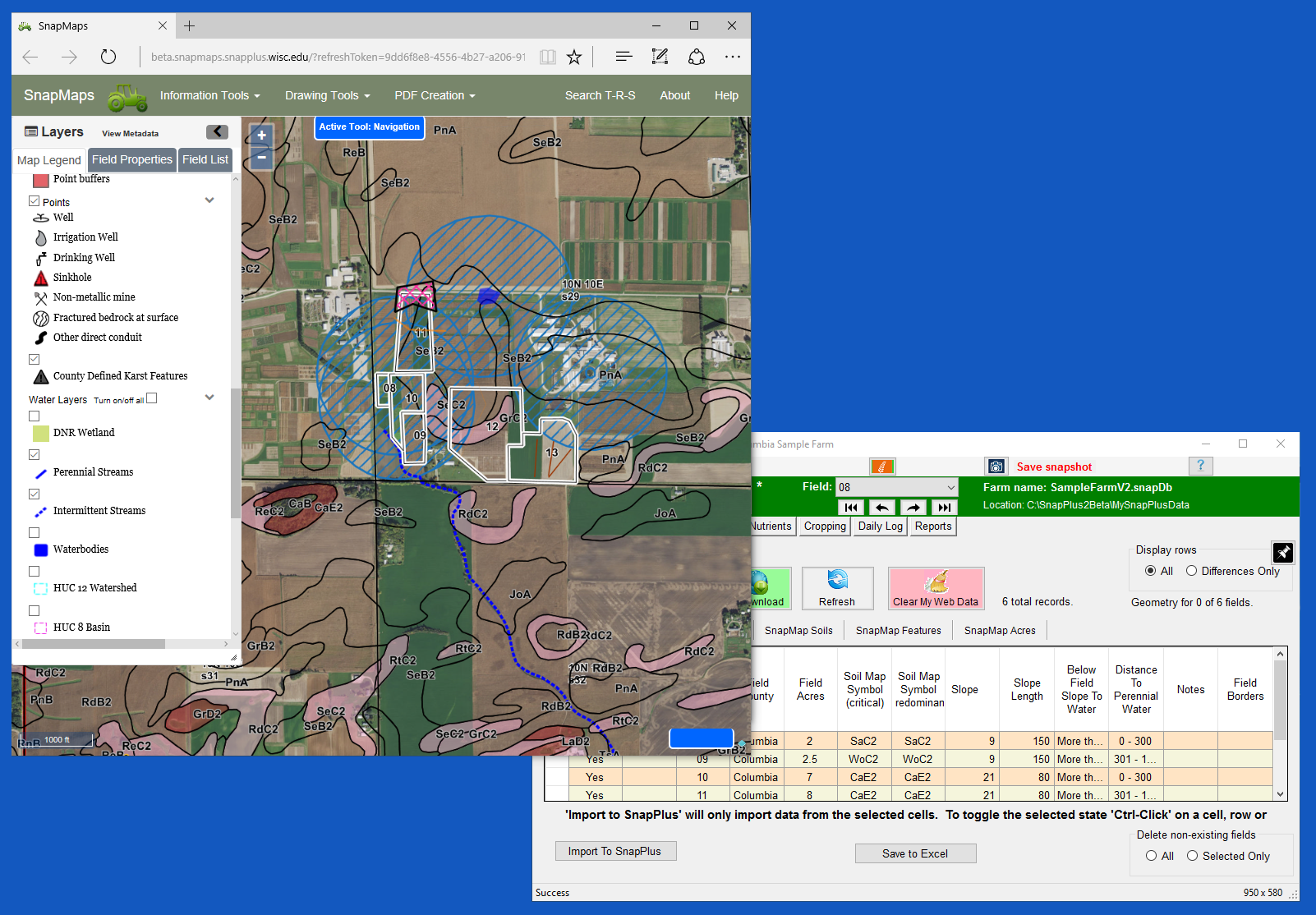Click the browser forward arrow
This screenshot has width=1316, height=915.
[x=69, y=57]
